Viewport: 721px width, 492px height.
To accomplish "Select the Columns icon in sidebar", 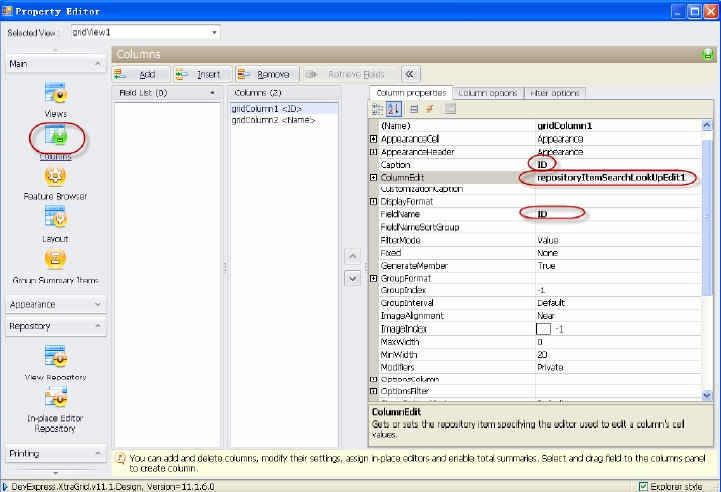I will click(56, 136).
